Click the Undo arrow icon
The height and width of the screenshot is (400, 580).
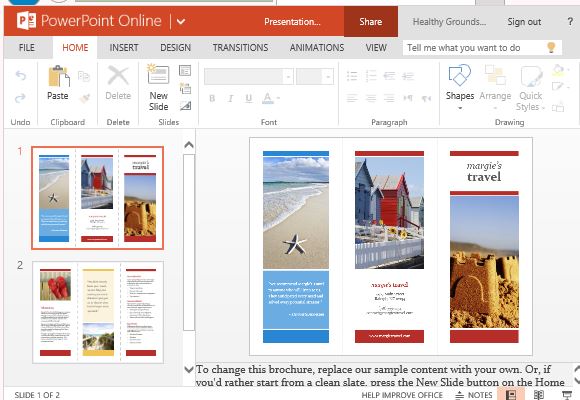(20, 75)
